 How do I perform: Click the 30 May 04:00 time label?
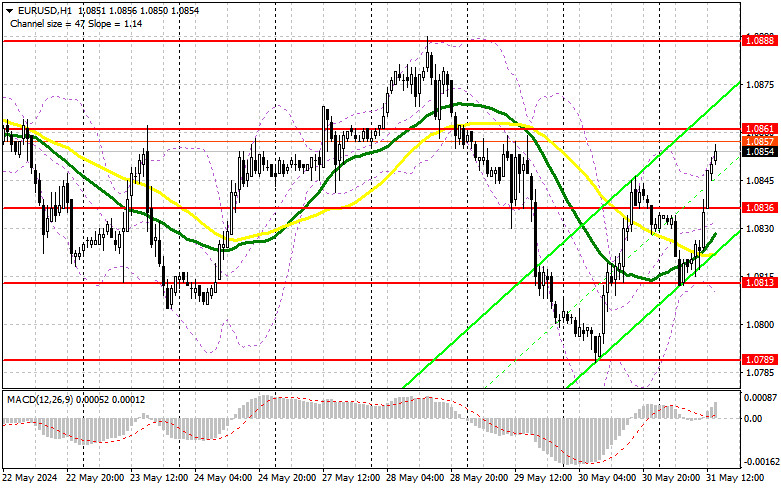point(607,478)
